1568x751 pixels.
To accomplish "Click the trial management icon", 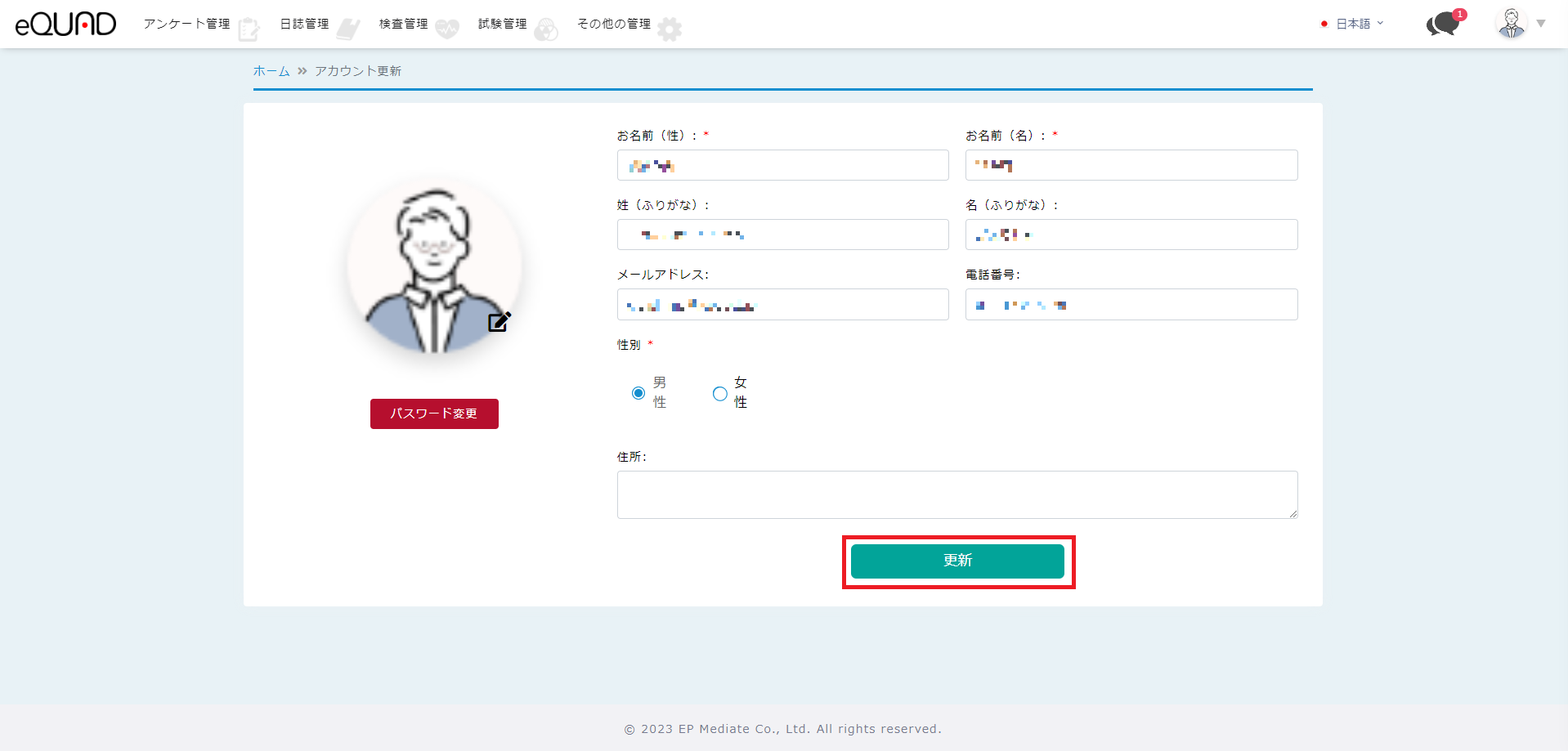I will click(x=546, y=30).
